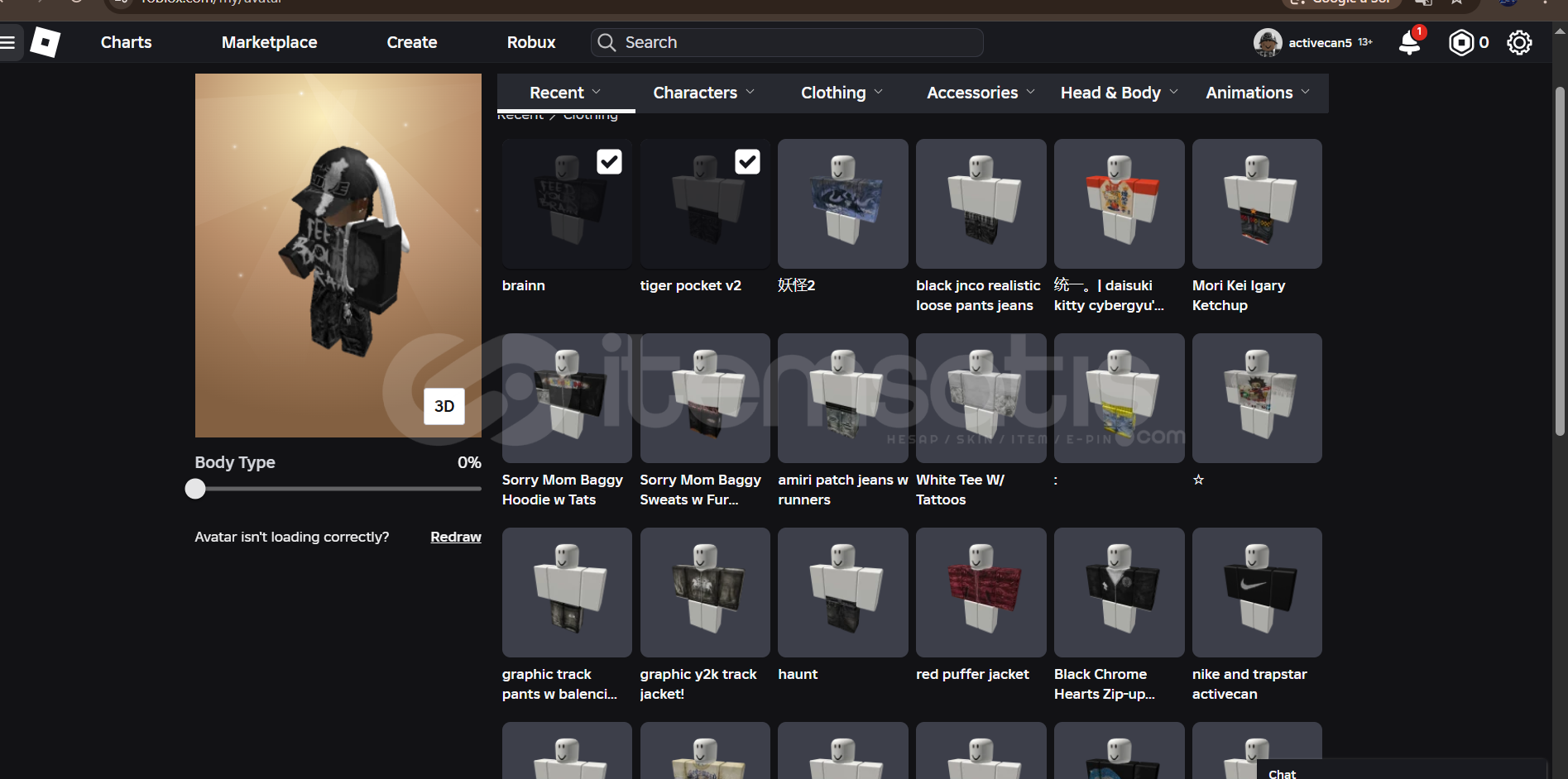
Task: Open the settings gear menu
Action: coord(1519,42)
